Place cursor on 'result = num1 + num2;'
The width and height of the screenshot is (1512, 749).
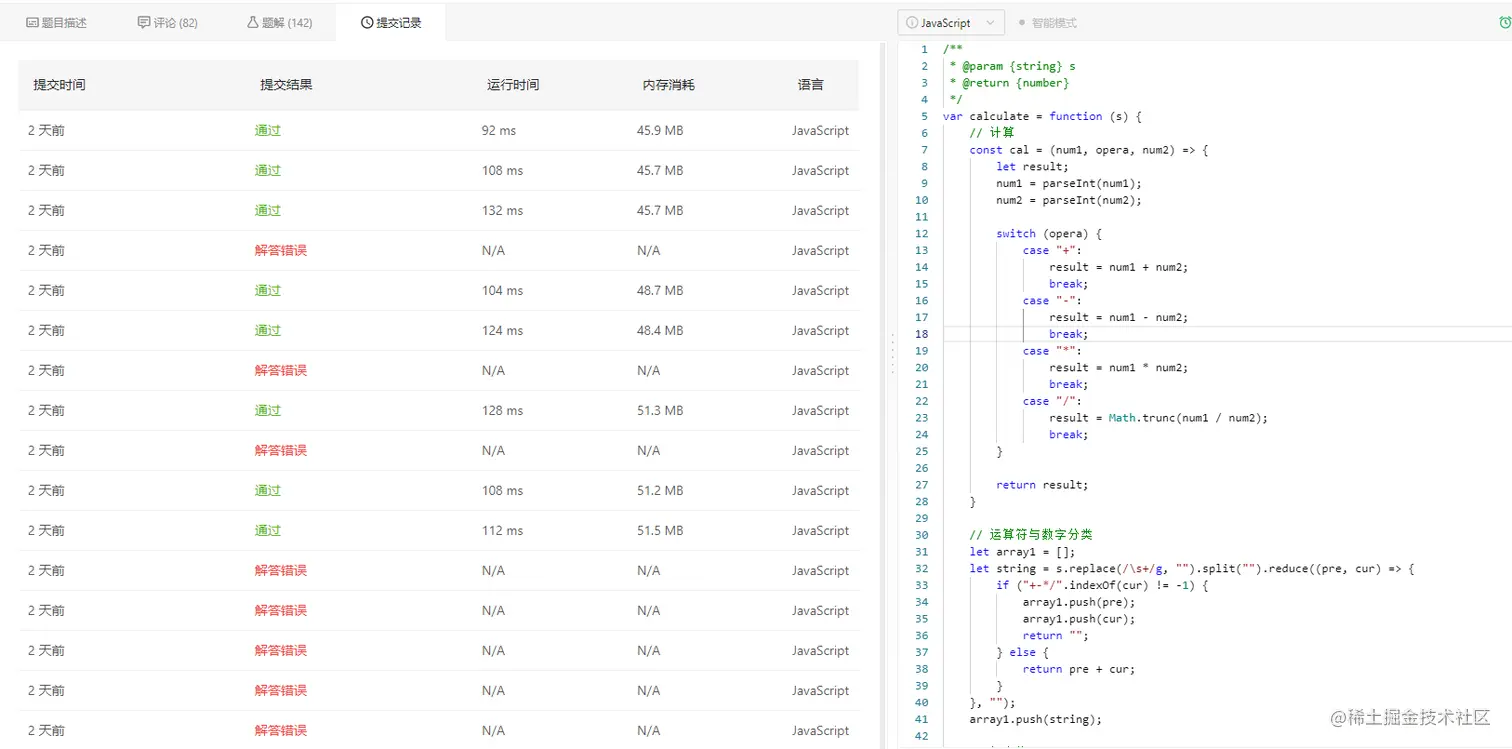[1119, 267]
